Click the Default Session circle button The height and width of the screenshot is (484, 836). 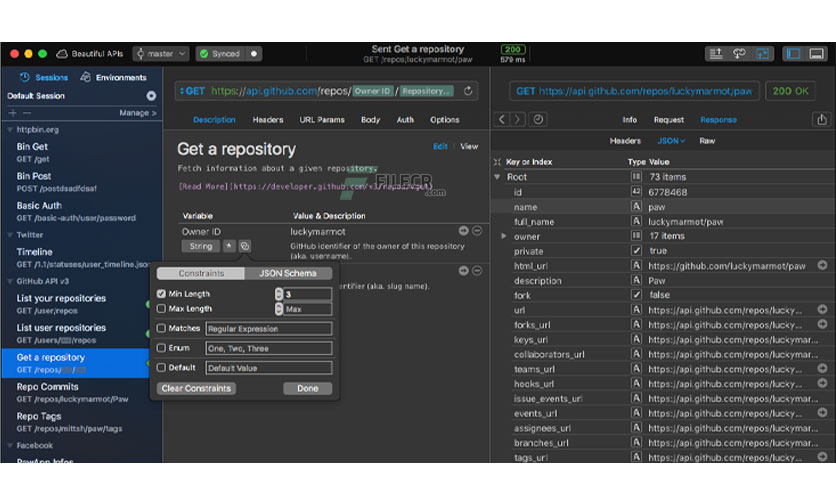(151, 95)
